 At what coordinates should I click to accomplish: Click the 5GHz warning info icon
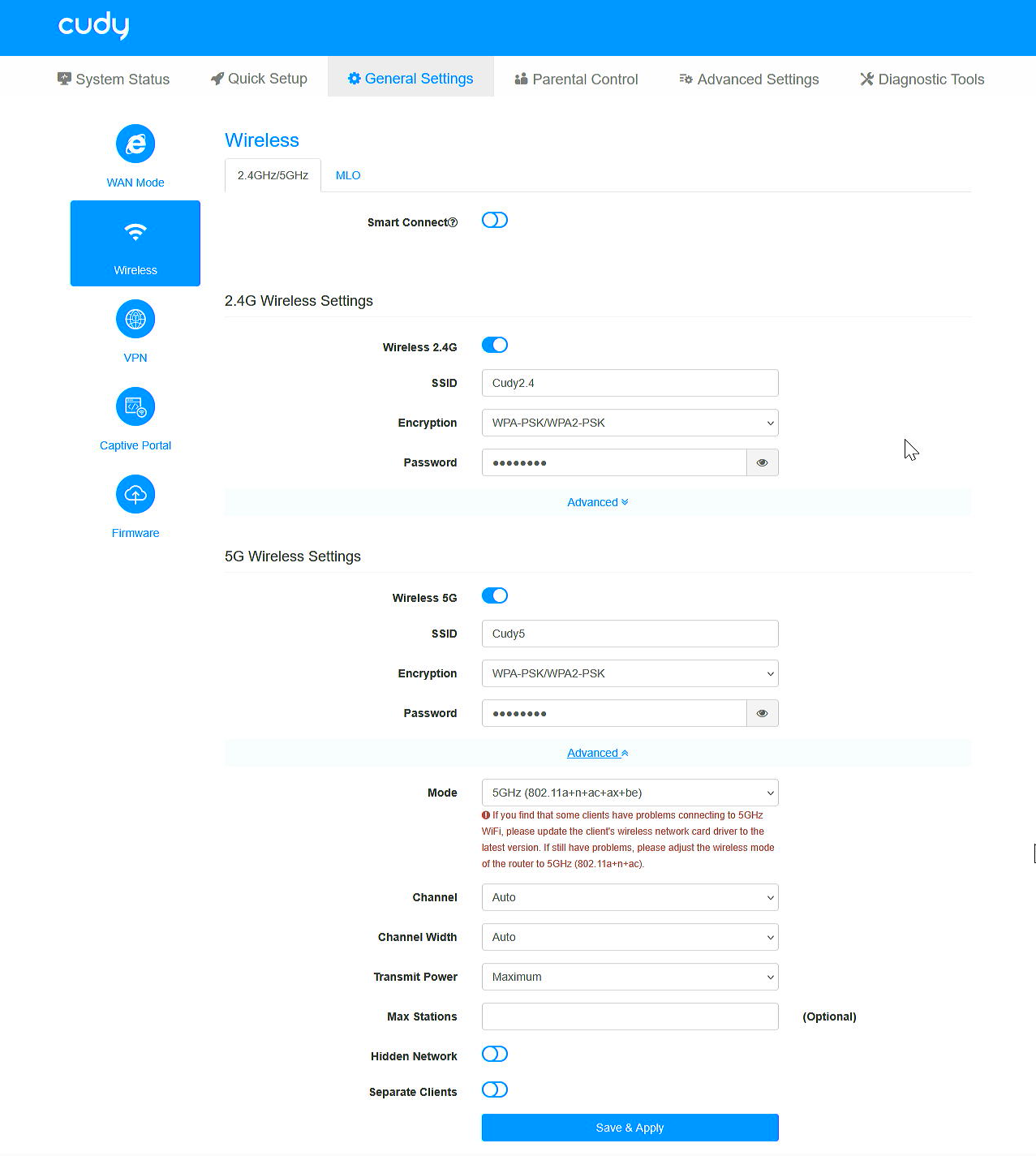(x=486, y=815)
